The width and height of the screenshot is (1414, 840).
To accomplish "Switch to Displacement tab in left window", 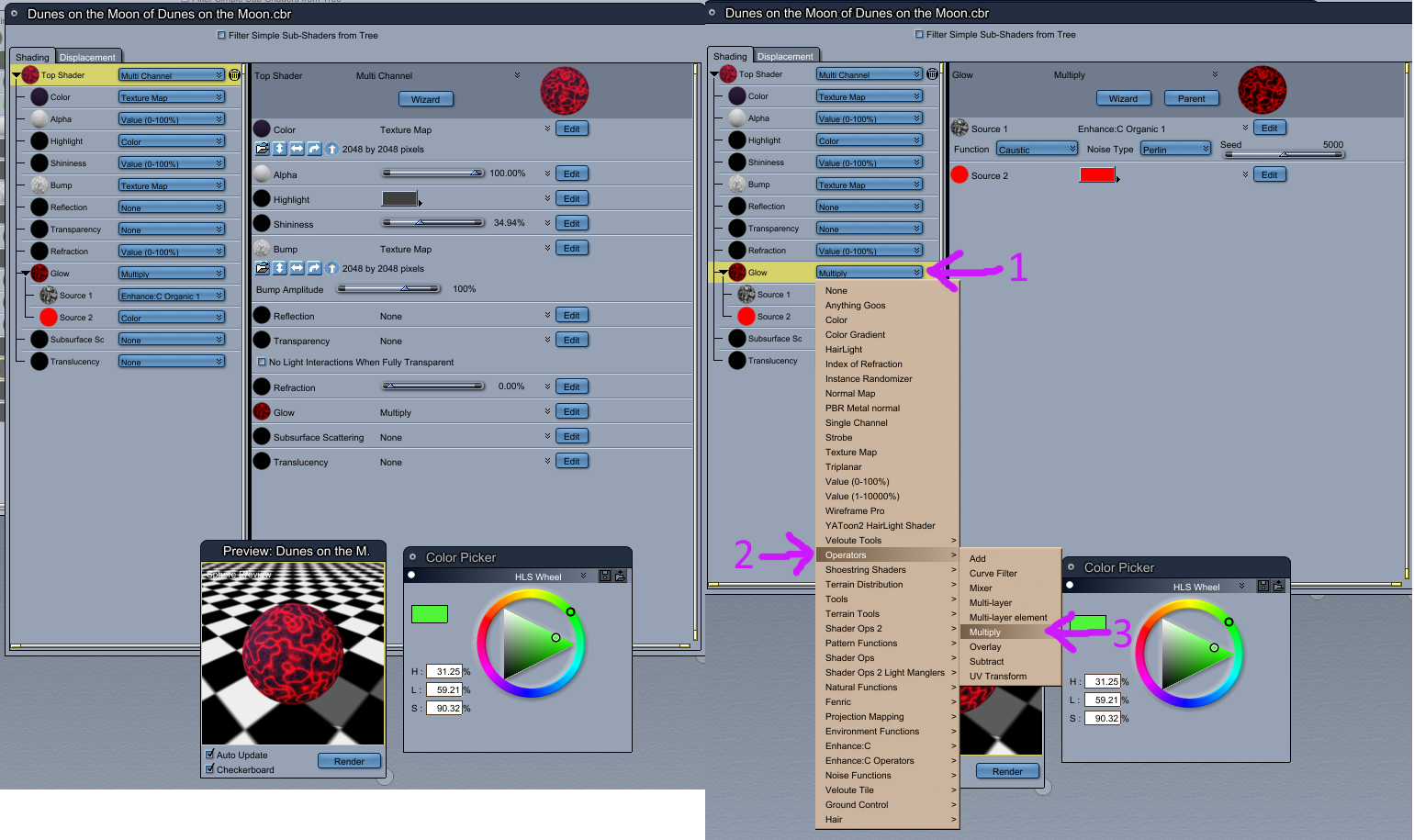I will (x=88, y=57).
